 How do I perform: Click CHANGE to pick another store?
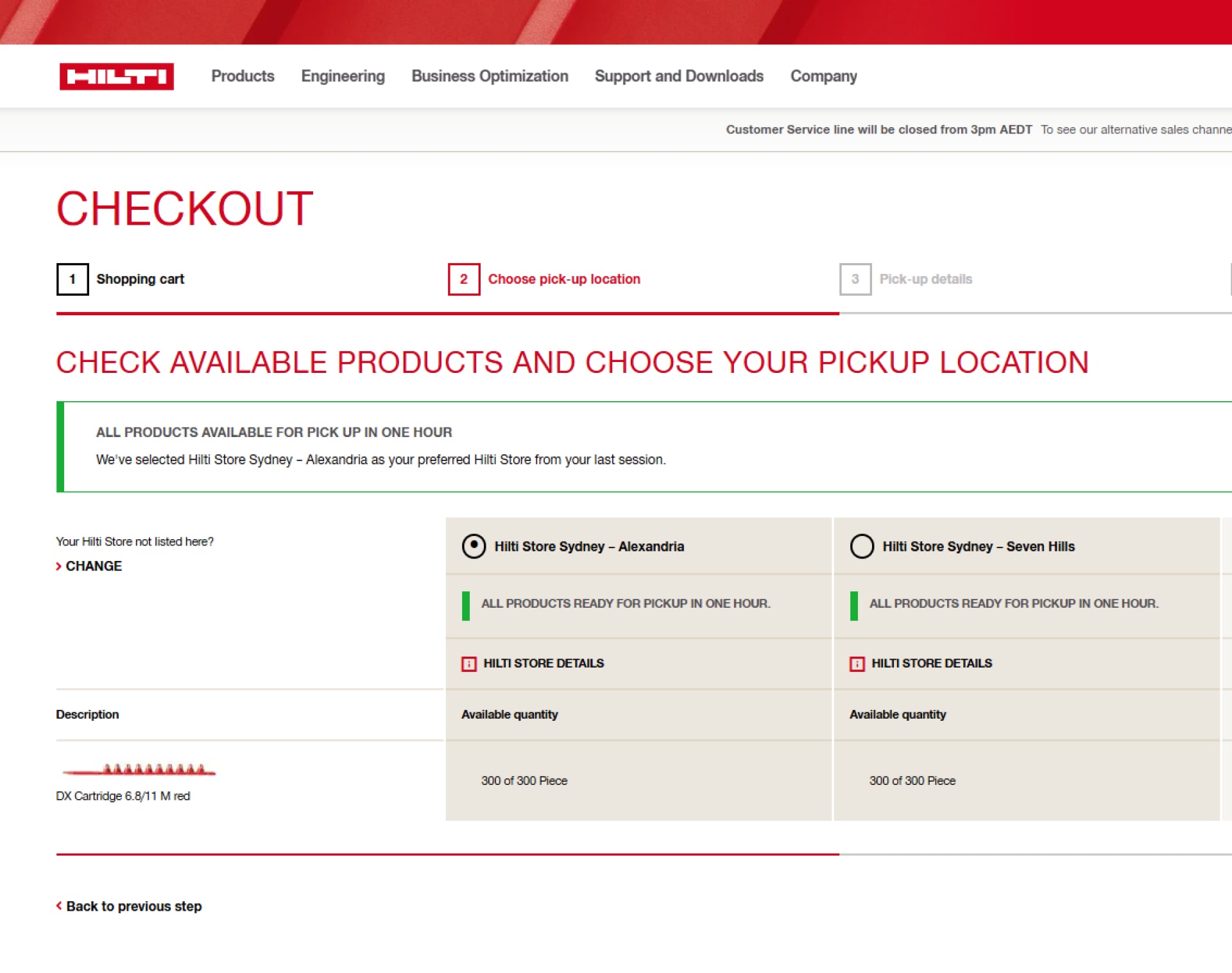[x=94, y=566]
